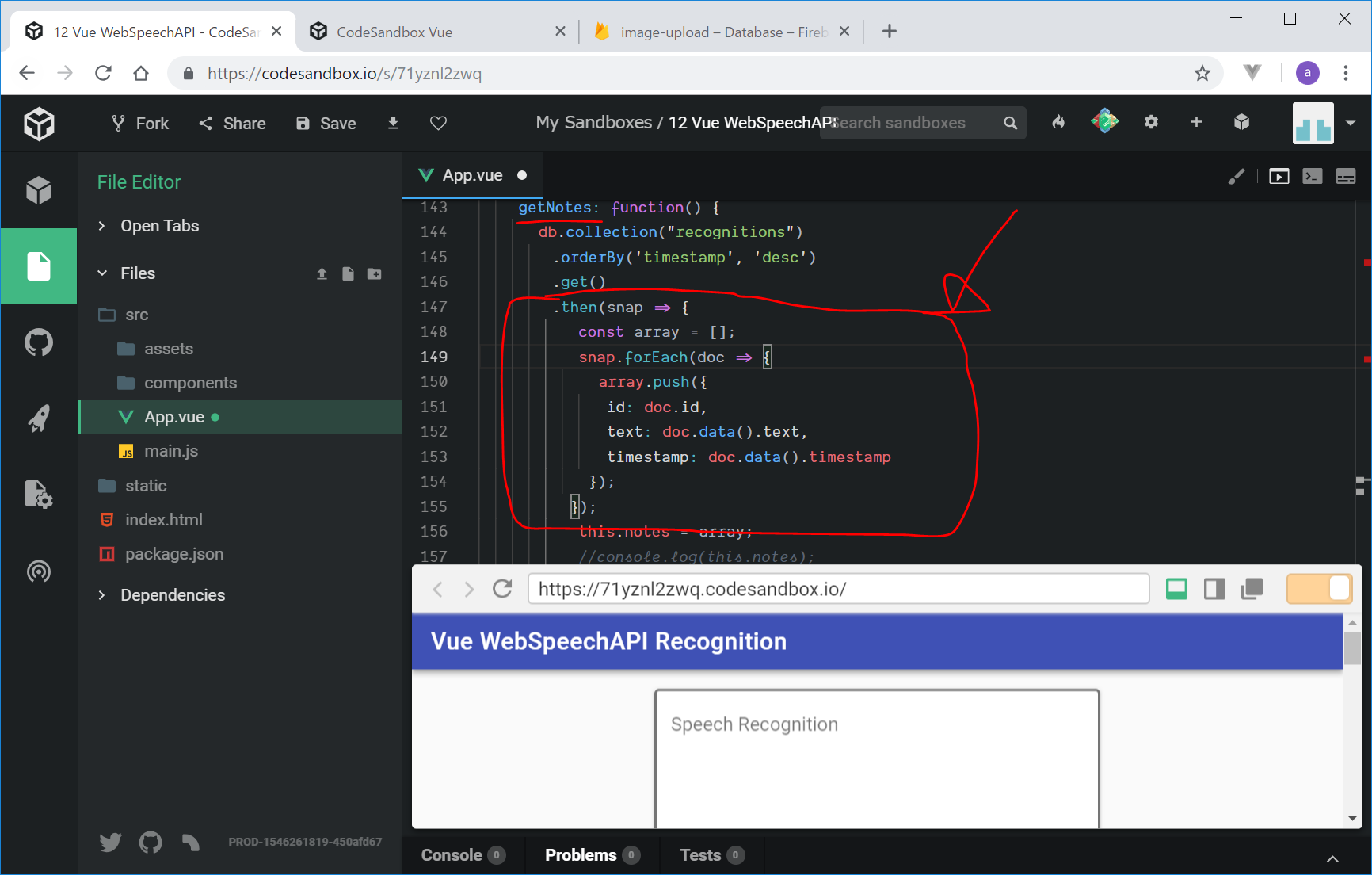Switch to code-only view terminal icon
Screen dimensions: 1372x875
1313,176
